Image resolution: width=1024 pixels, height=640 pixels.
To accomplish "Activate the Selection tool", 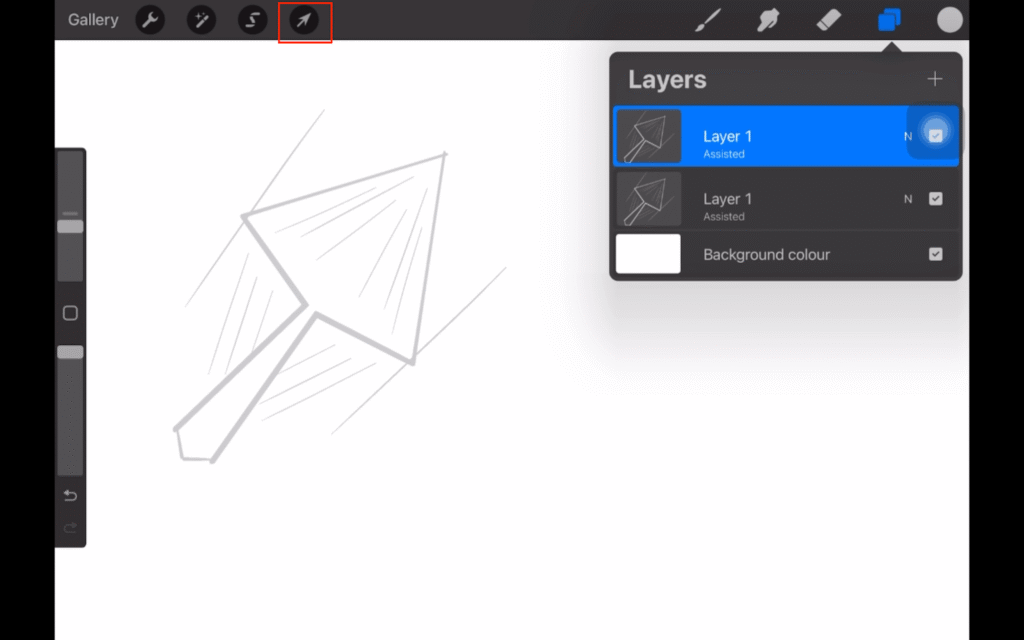I will point(253,20).
